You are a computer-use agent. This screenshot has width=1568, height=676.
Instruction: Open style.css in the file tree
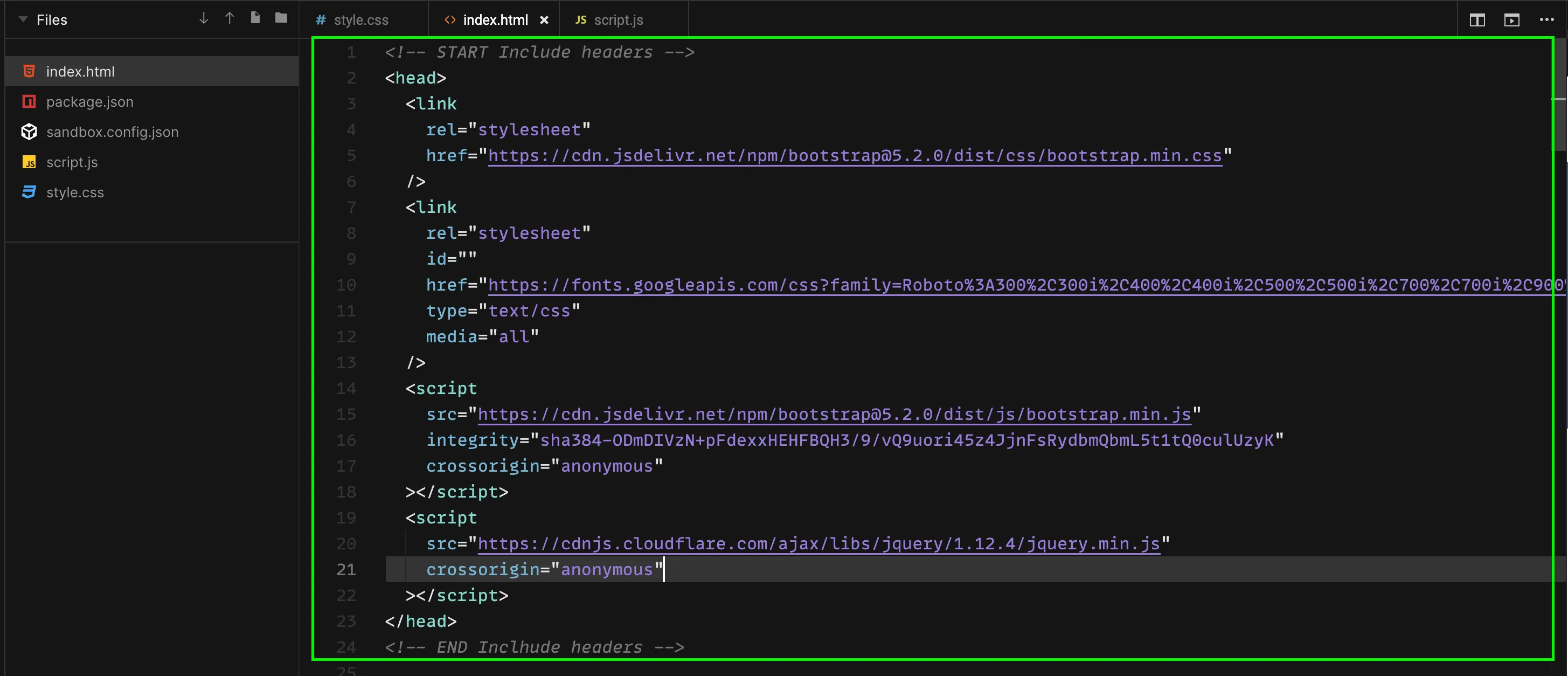click(x=151, y=192)
